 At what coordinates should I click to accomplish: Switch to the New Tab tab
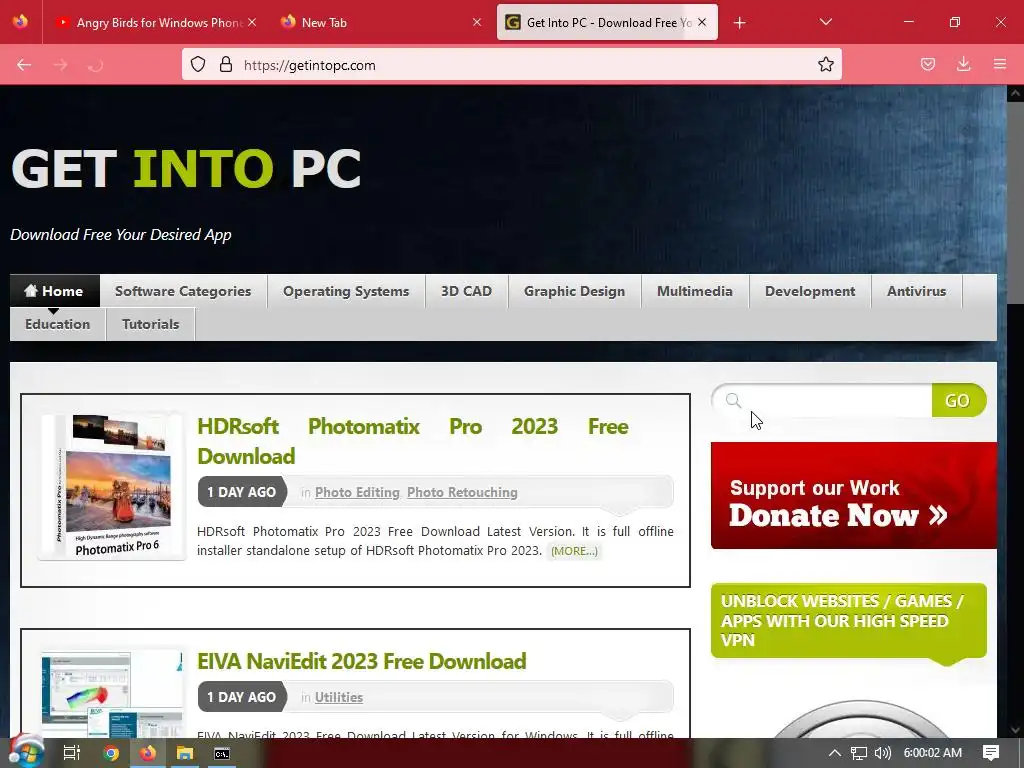click(x=381, y=22)
